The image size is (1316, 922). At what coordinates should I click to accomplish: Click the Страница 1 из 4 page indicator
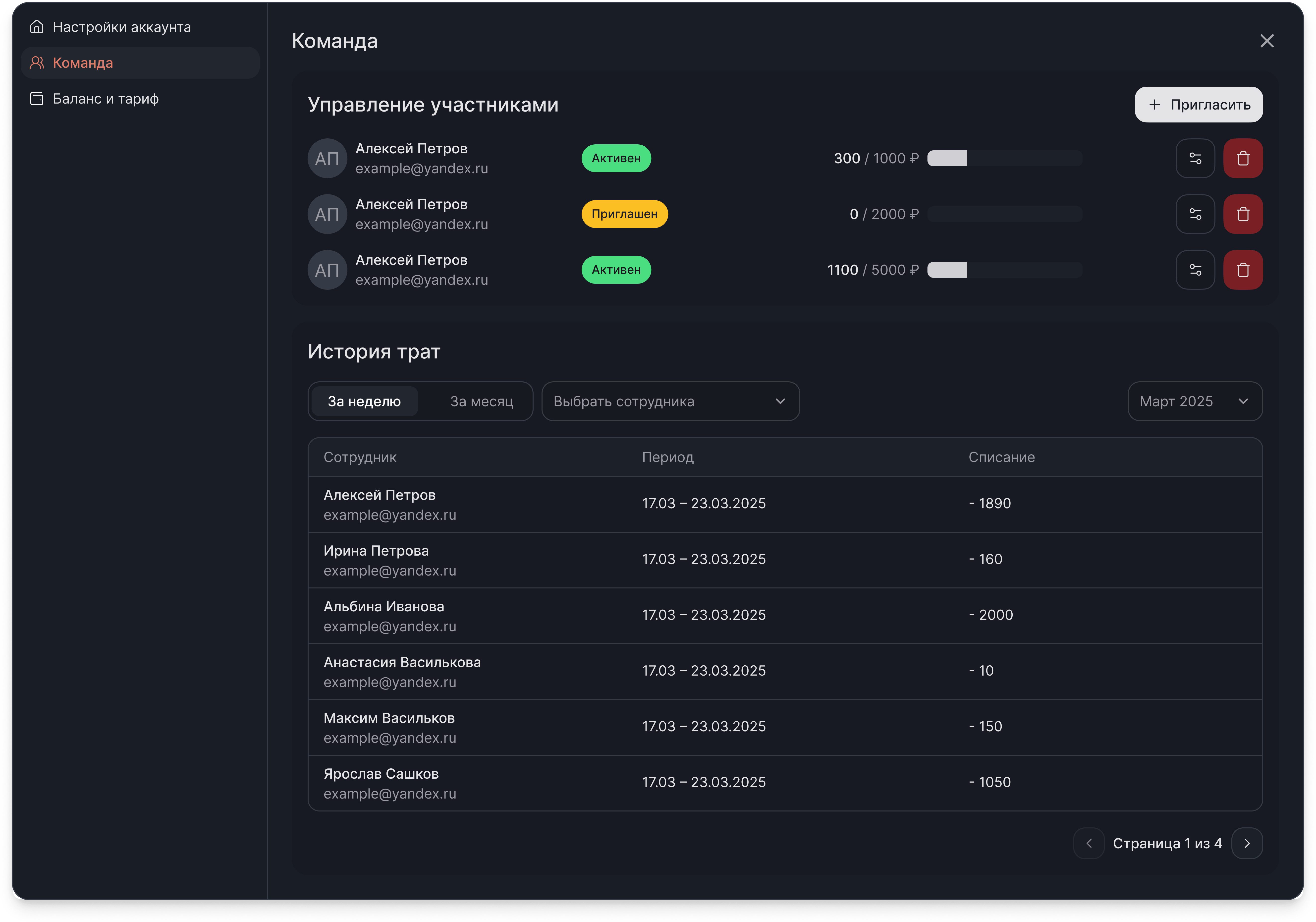[1167, 843]
